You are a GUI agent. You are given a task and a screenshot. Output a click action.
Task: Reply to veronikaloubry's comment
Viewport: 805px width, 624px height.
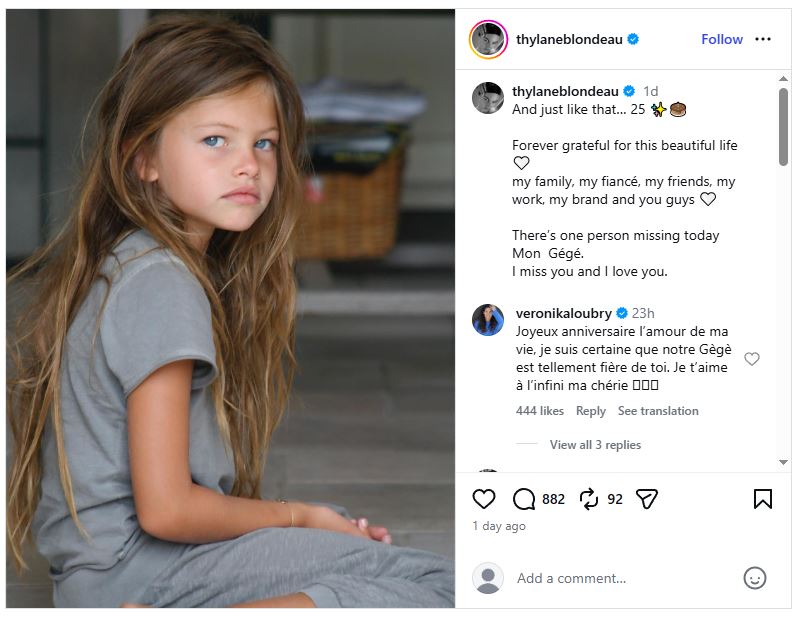[591, 411]
